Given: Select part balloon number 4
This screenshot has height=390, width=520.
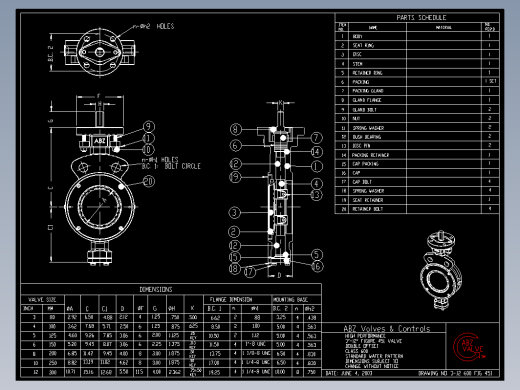Looking at the screenshot, I should tap(317, 183).
